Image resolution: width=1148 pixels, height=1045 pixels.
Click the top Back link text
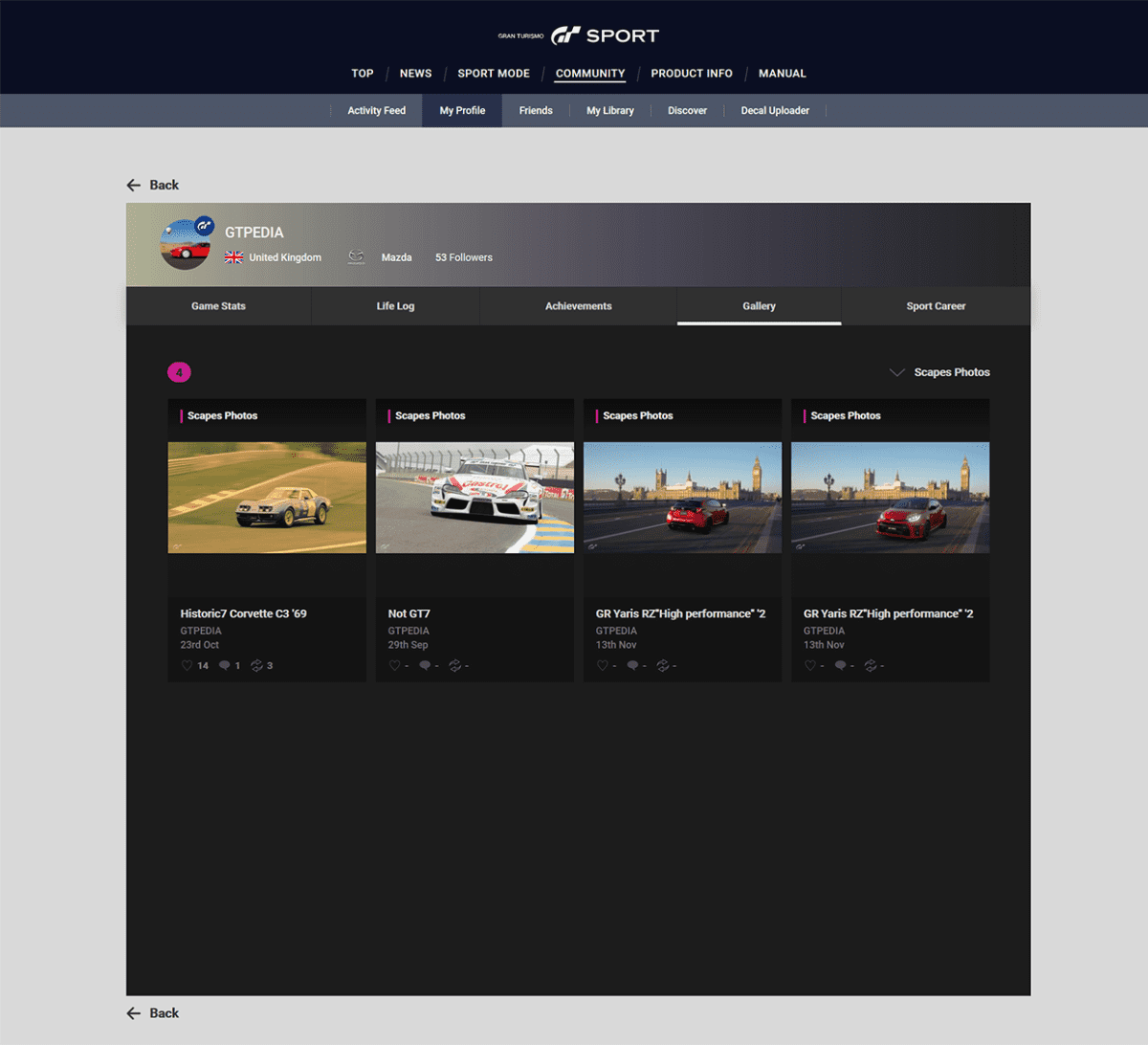[164, 185]
